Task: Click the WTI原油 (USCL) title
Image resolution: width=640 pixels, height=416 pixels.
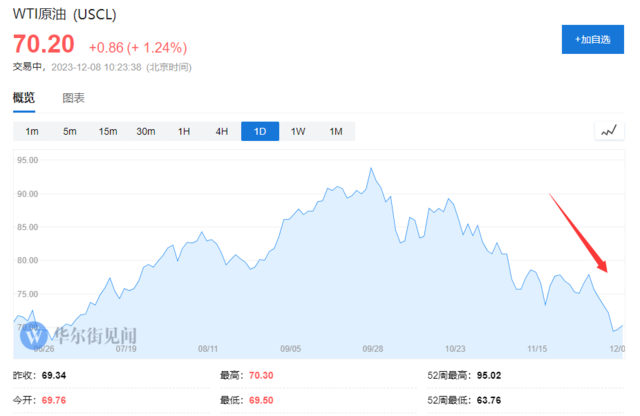Action: (63, 15)
